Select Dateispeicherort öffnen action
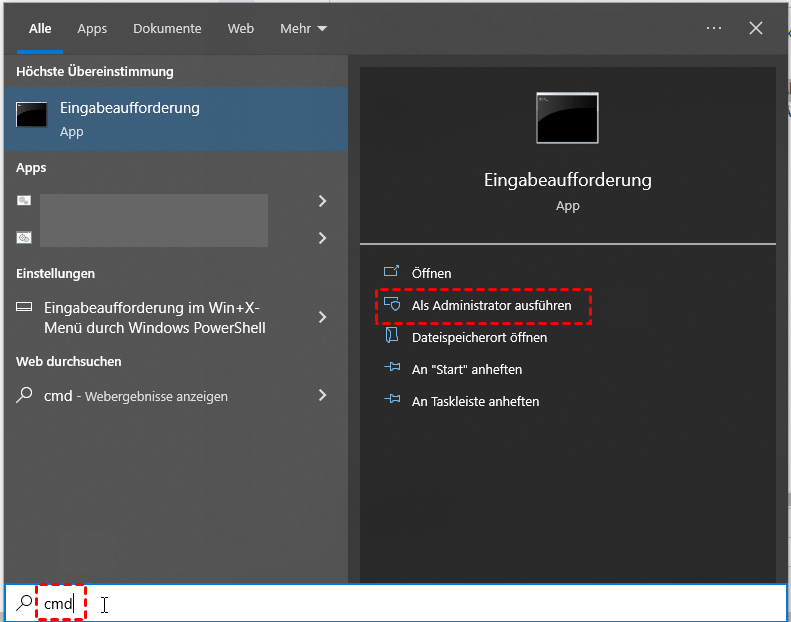The width and height of the screenshot is (791, 622). pos(479,338)
